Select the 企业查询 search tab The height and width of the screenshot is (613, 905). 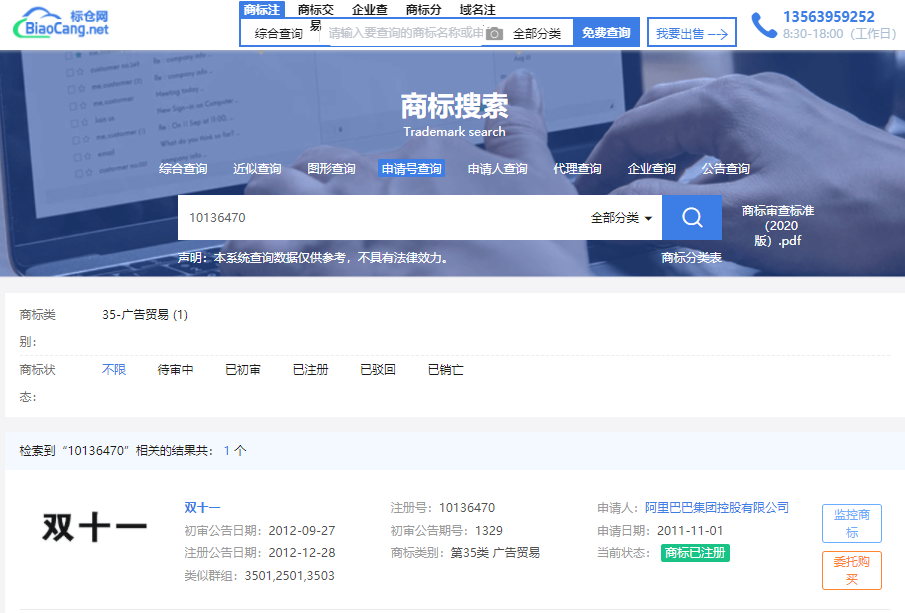(652, 169)
